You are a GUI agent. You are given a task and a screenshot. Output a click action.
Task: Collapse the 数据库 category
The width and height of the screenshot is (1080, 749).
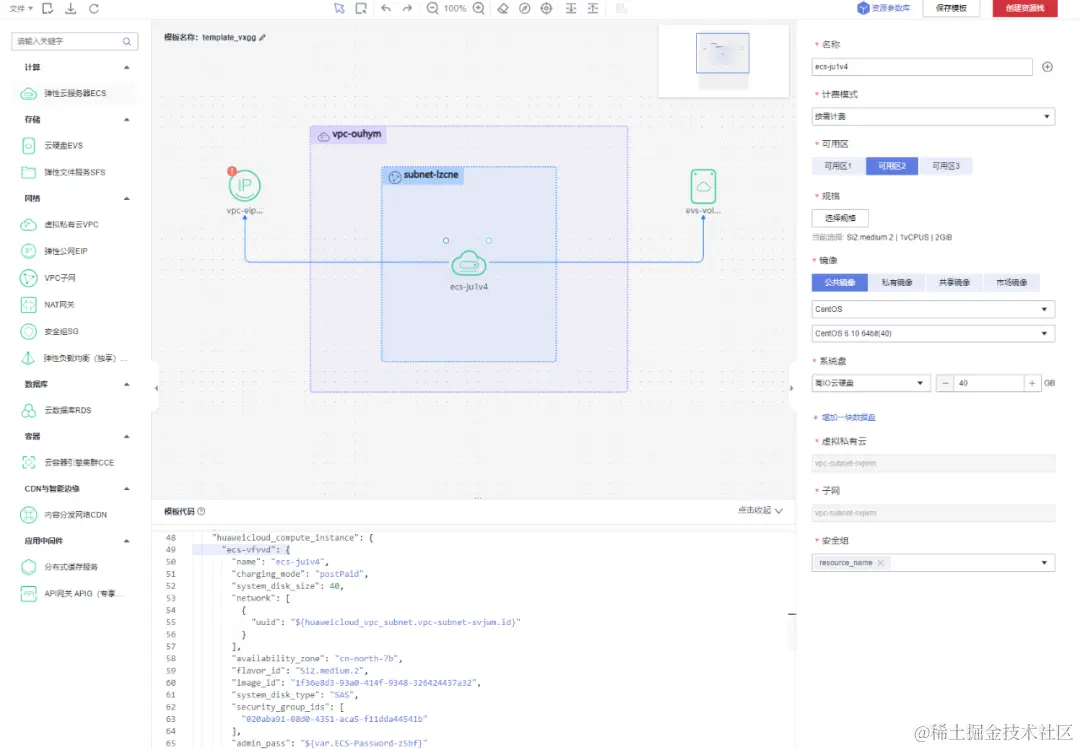tap(127, 384)
